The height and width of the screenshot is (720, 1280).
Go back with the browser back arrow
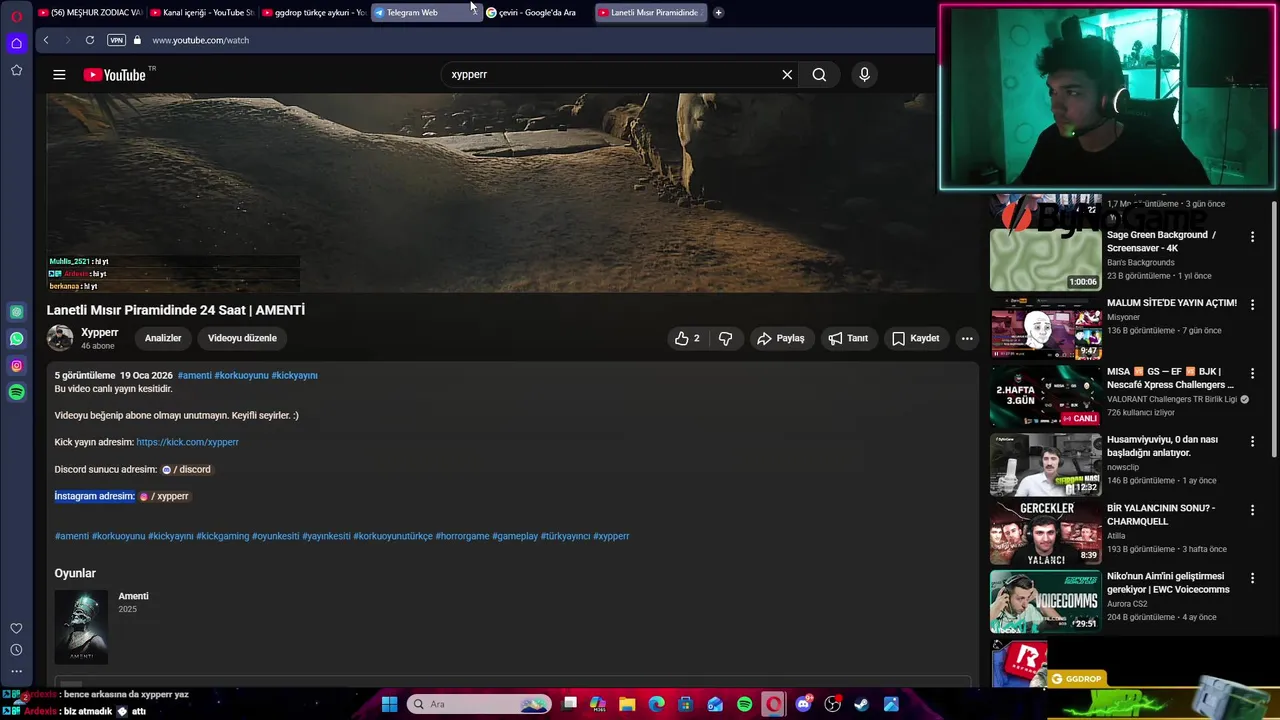46,40
